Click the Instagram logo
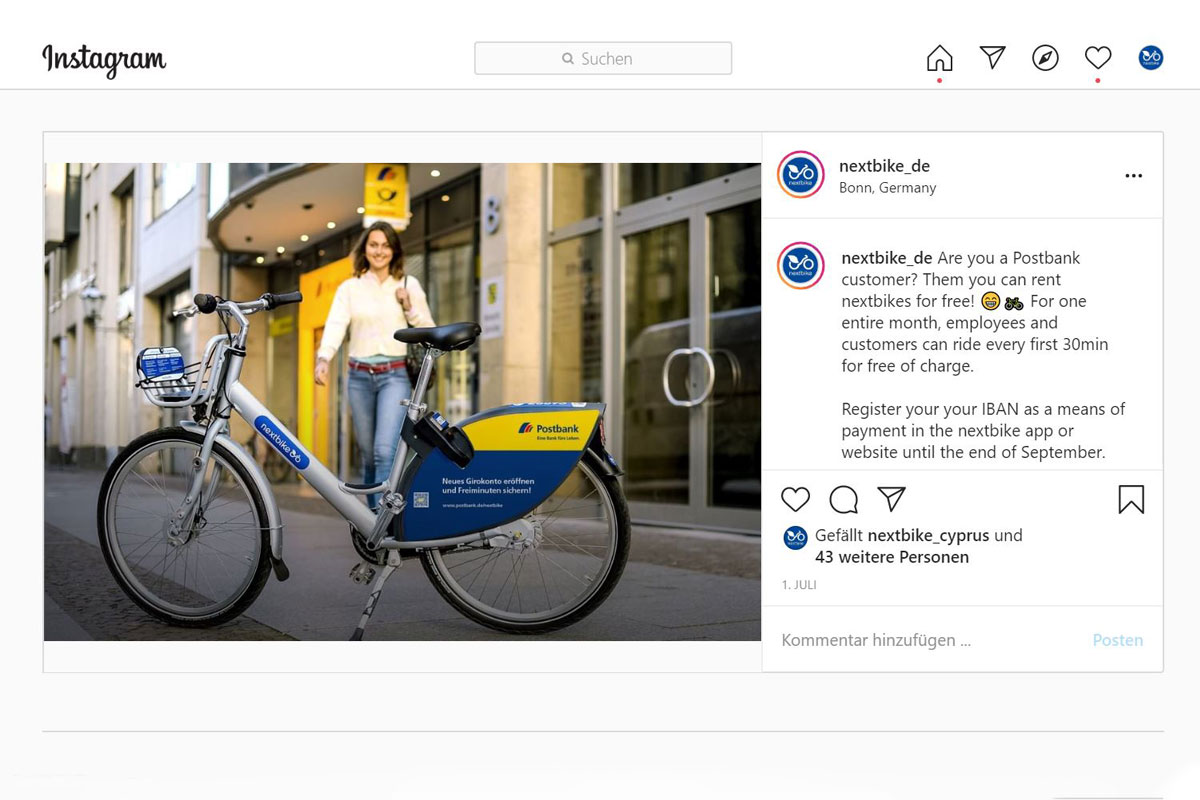1200x800 pixels. pyautogui.click(x=104, y=60)
